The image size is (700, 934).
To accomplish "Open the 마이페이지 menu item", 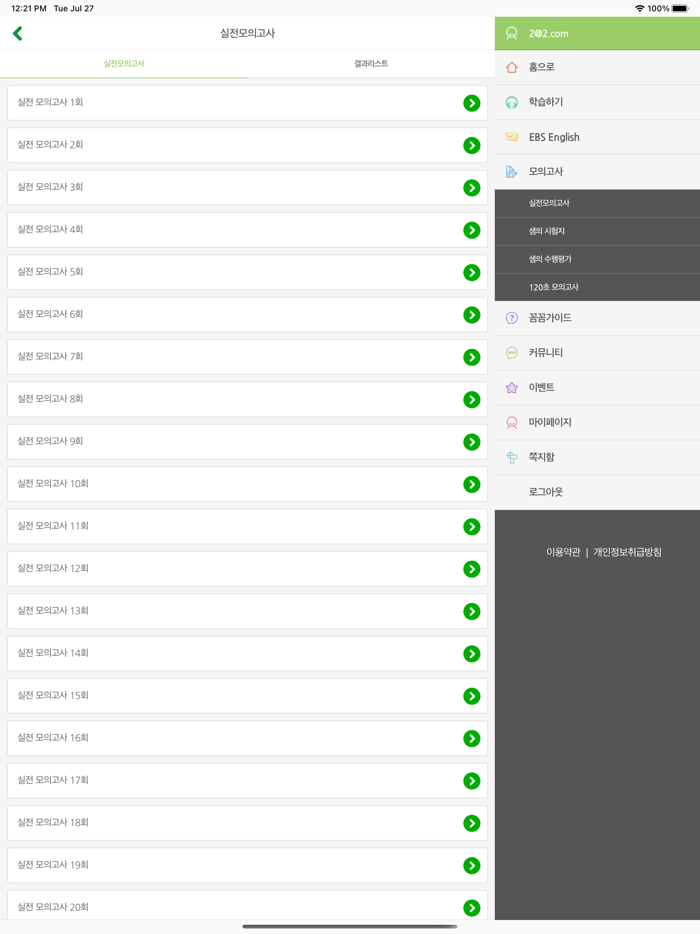I will 597,422.
